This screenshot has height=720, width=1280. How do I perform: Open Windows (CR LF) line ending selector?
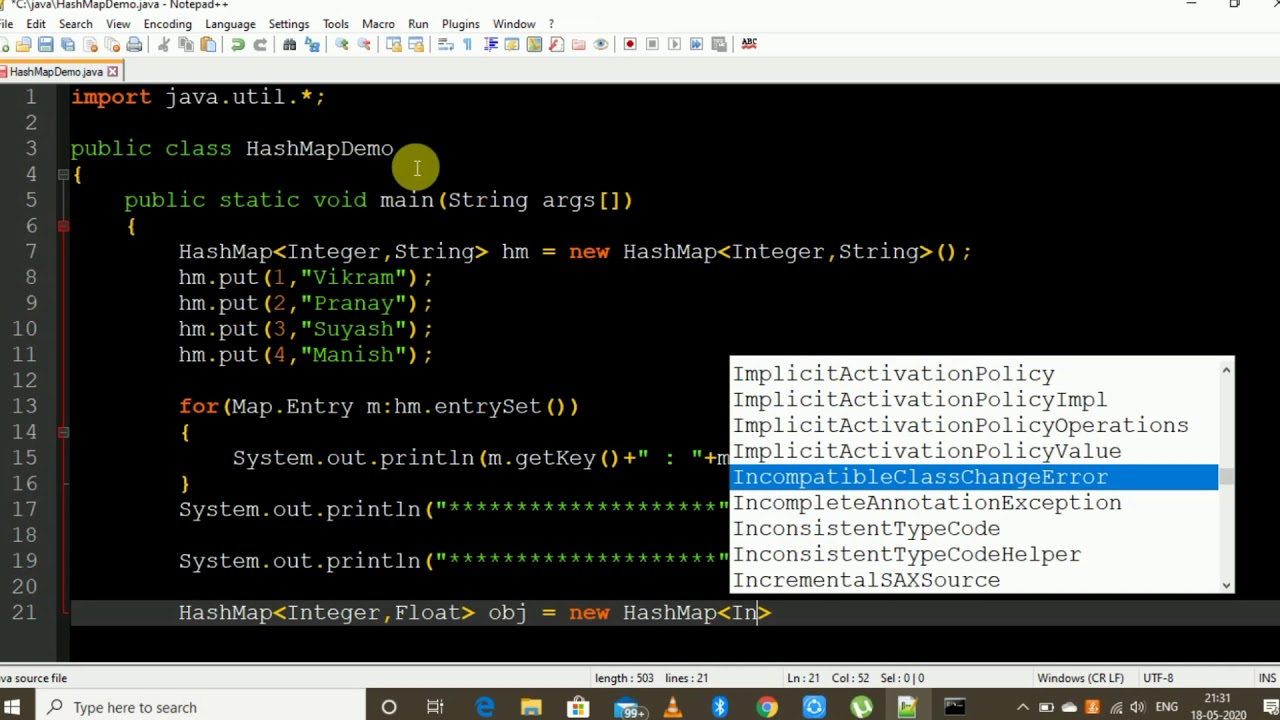pos(1080,678)
